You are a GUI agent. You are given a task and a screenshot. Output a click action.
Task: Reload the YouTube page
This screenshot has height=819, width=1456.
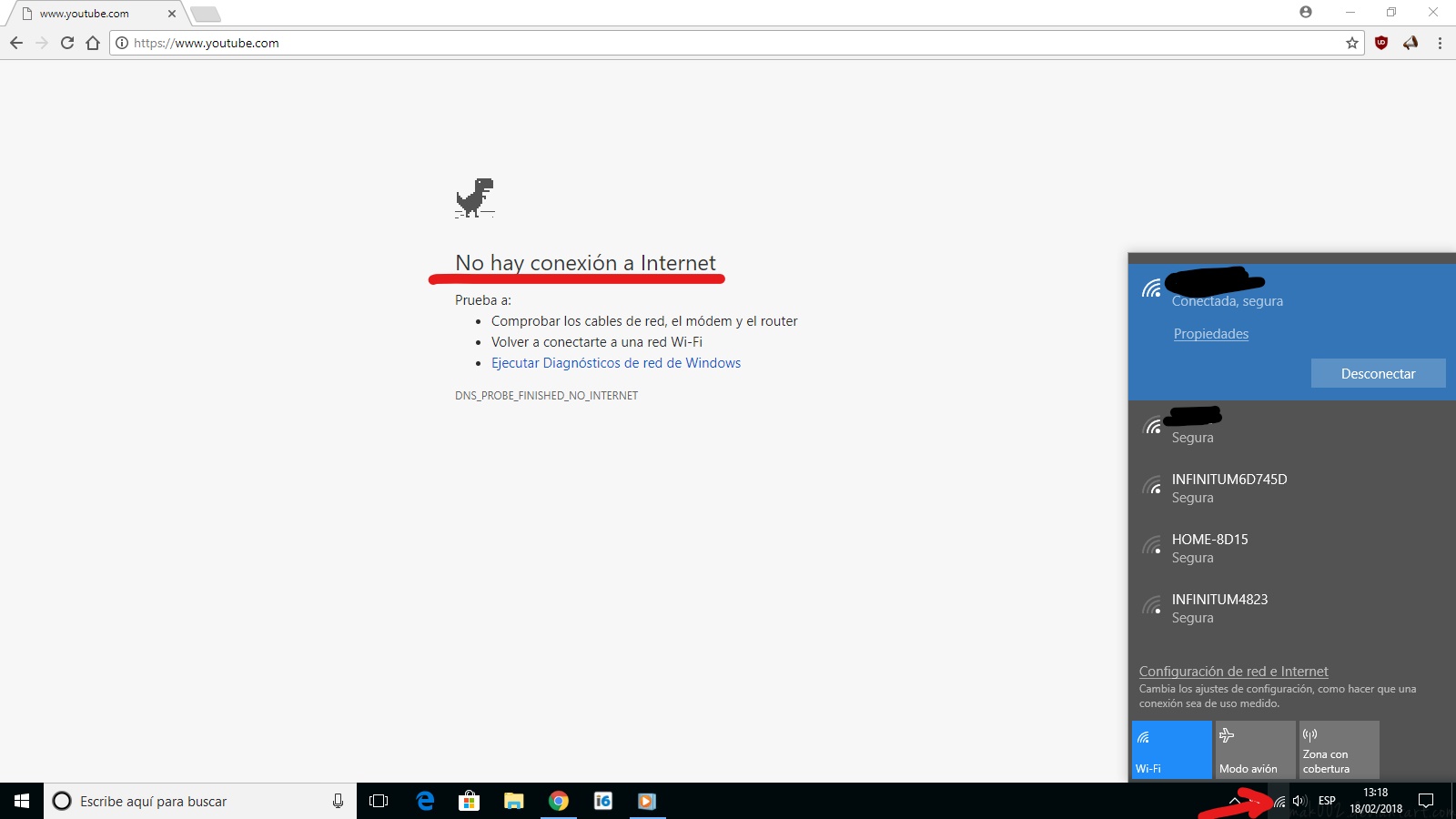(x=67, y=43)
